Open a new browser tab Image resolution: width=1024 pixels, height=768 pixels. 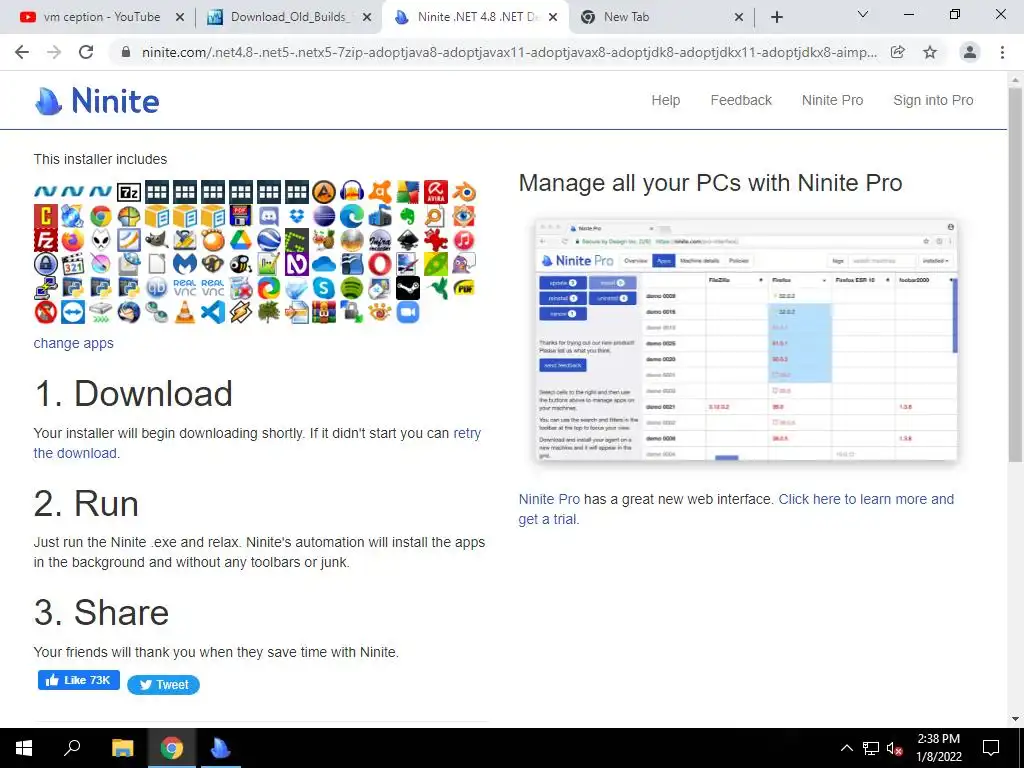coord(776,18)
